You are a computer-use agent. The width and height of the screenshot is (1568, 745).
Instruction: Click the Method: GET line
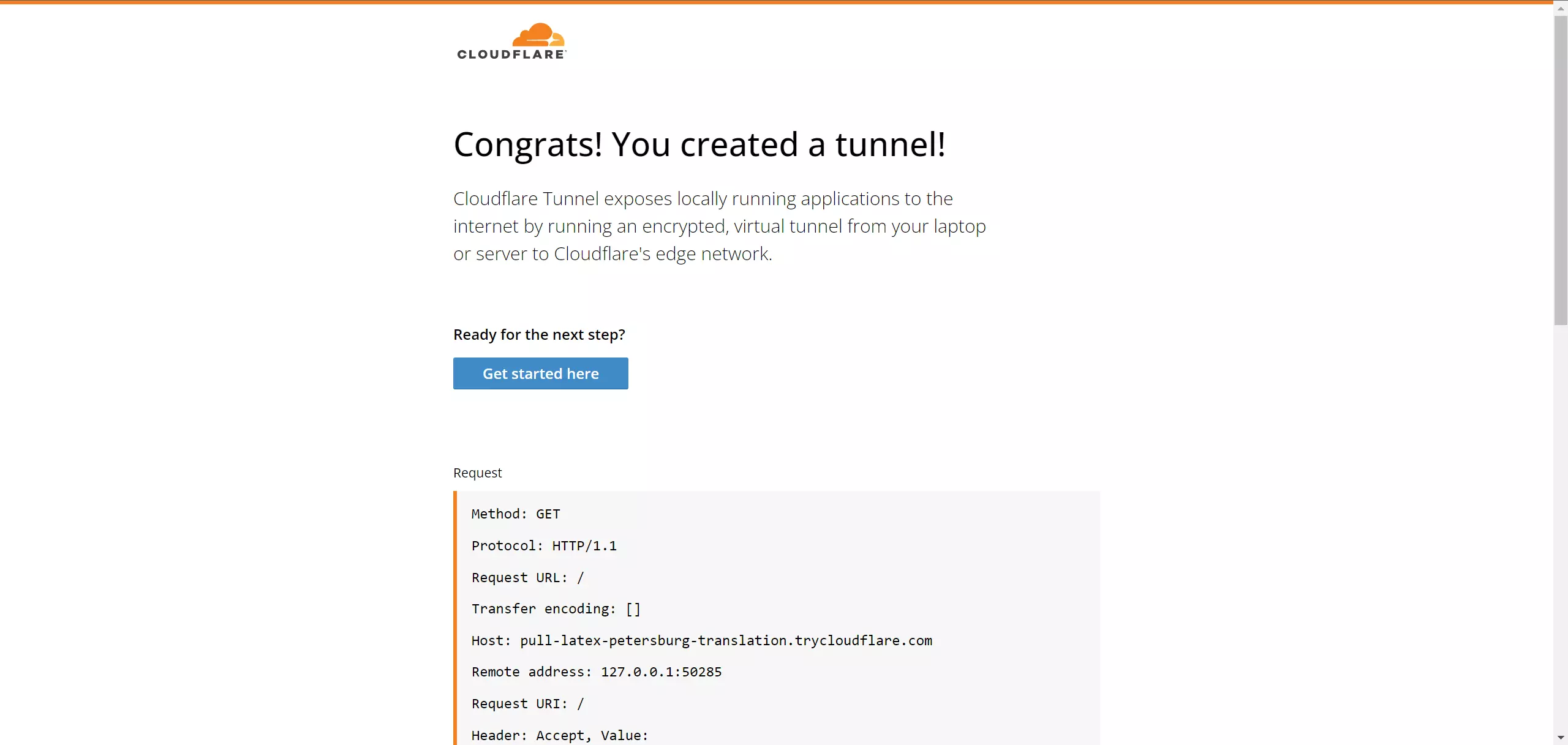[516, 514]
